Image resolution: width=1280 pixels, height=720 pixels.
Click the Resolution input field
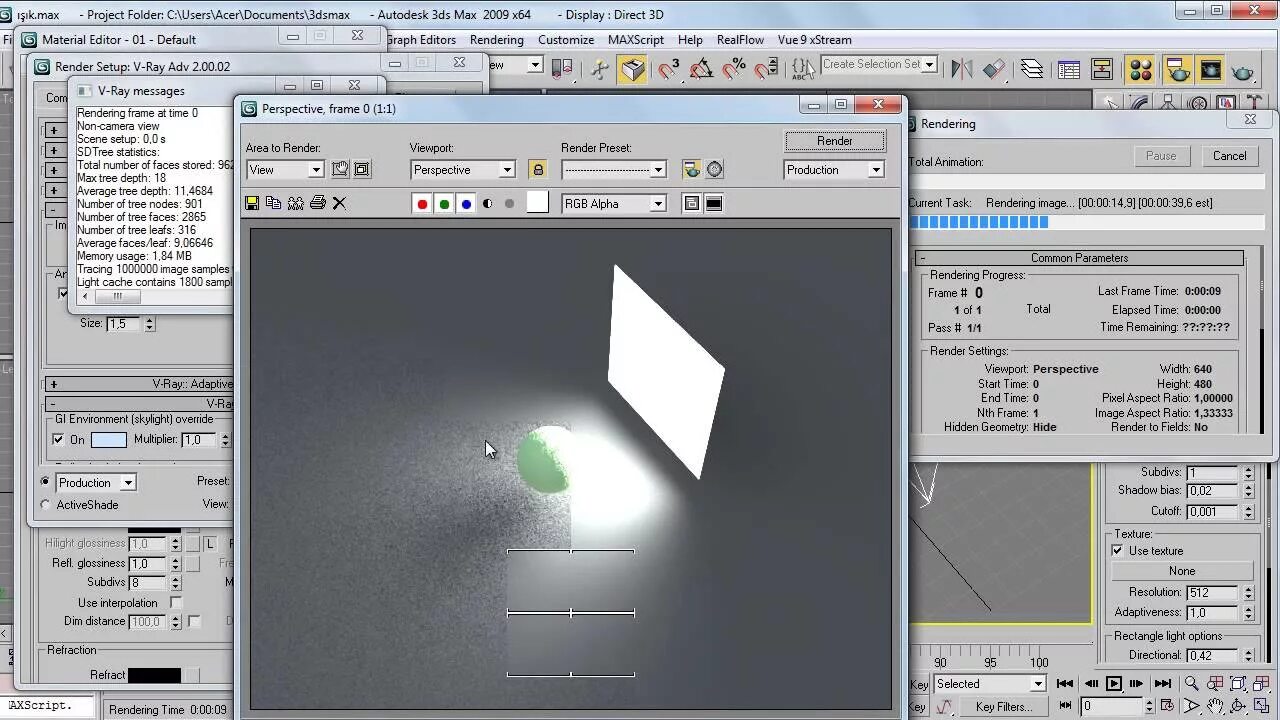coord(1212,592)
